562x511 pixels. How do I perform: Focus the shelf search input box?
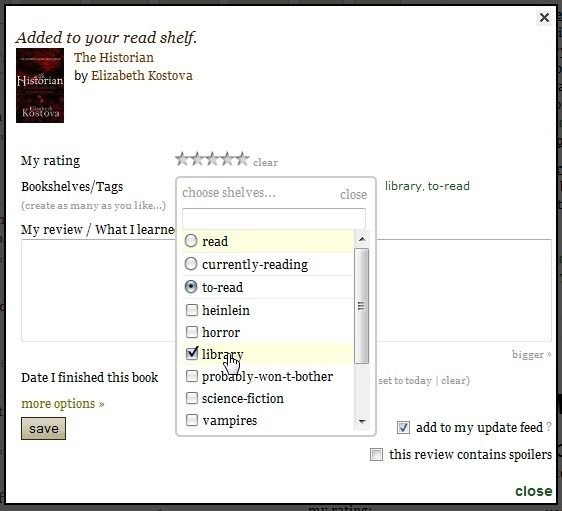(274, 218)
